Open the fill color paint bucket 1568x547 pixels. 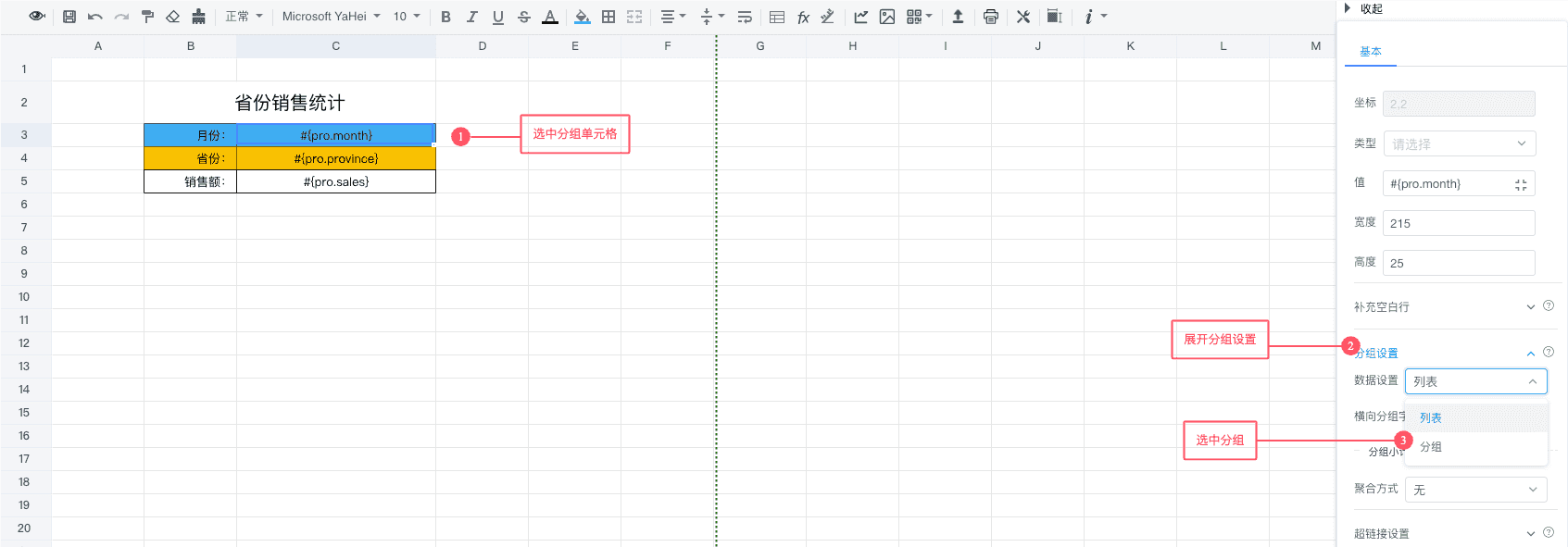582,17
